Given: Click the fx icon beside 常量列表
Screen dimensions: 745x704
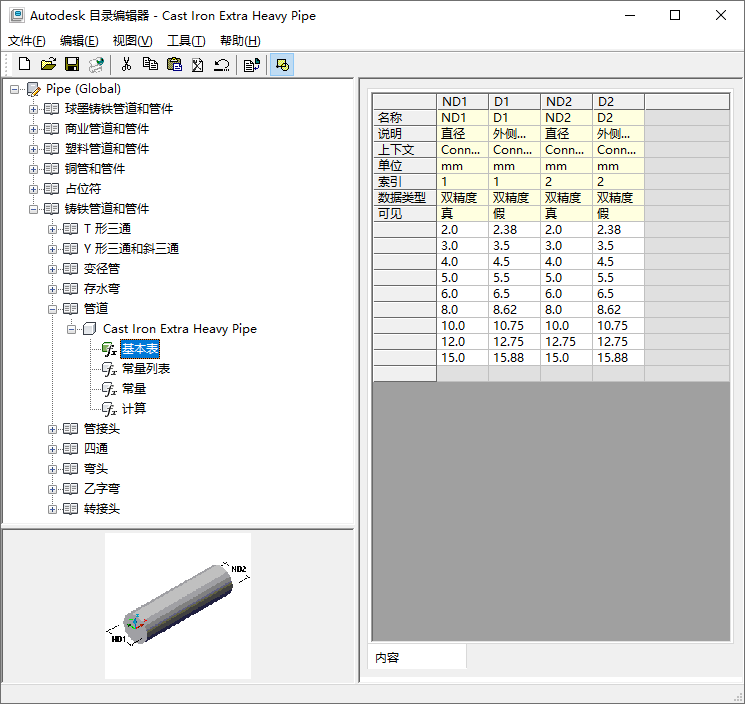Looking at the screenshot, I should pos(109,369).
